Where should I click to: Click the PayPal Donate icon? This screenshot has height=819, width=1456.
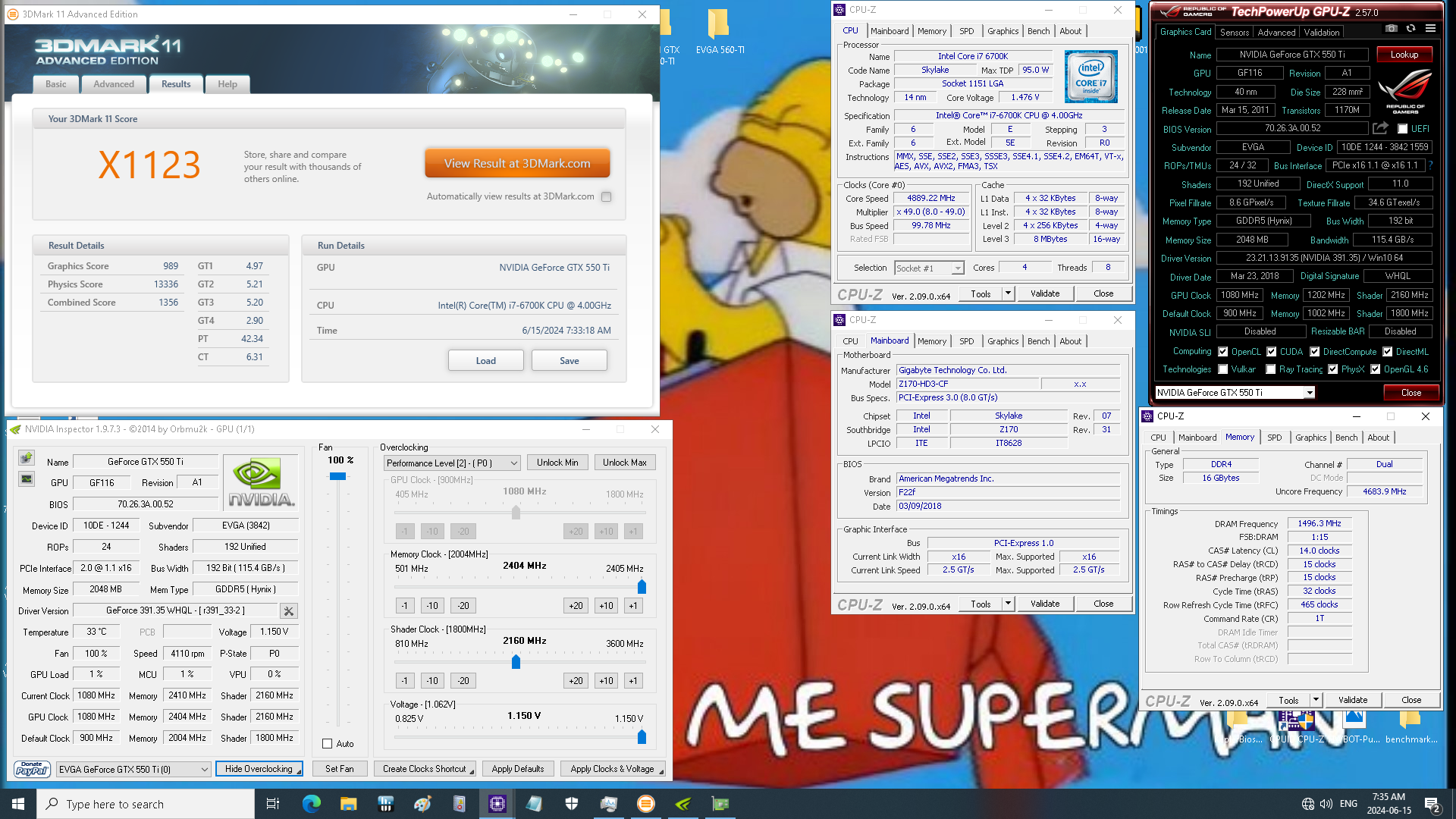(32, 769)
